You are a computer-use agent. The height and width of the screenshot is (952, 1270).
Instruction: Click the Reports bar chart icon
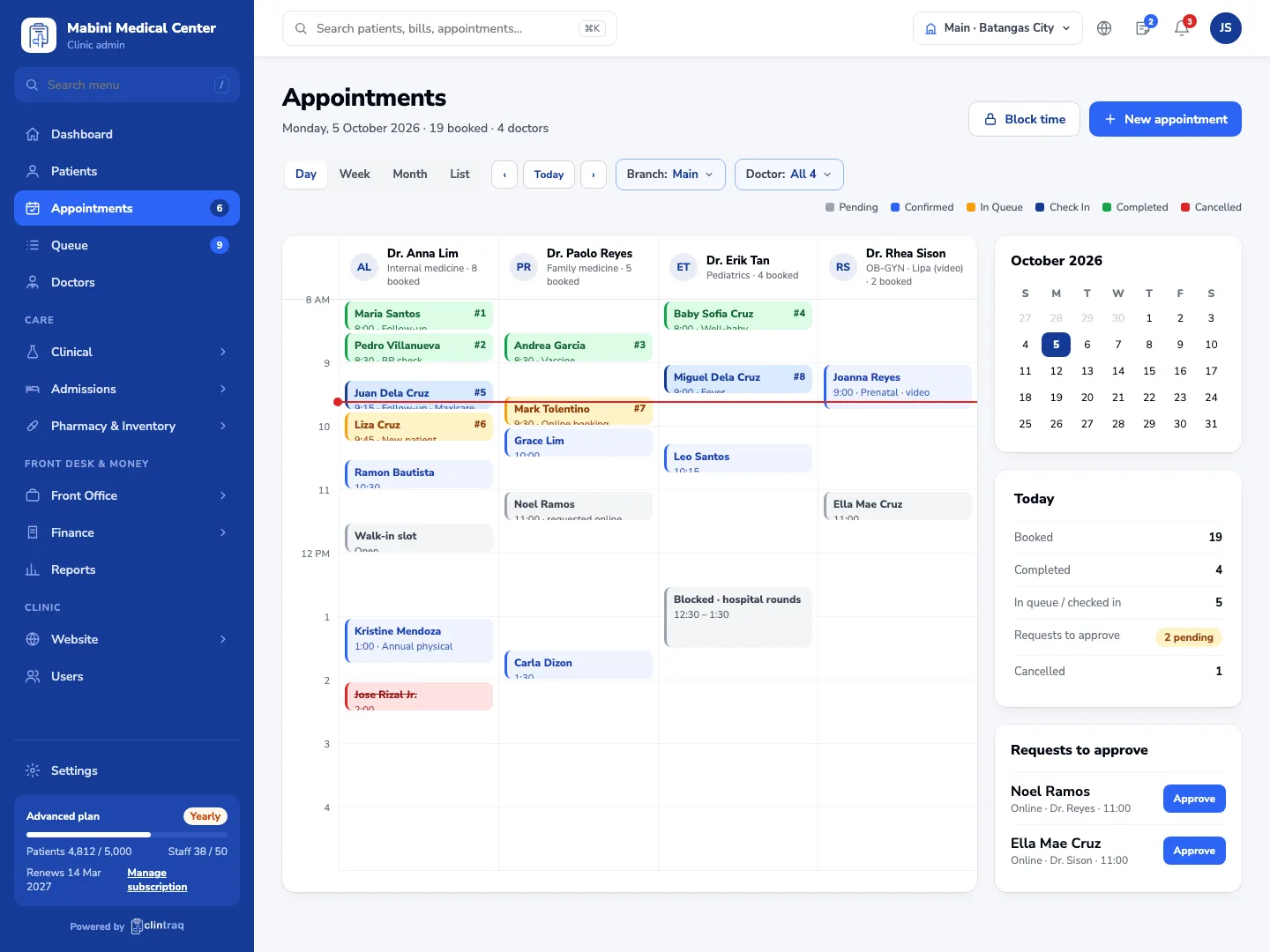click(33, 569)
